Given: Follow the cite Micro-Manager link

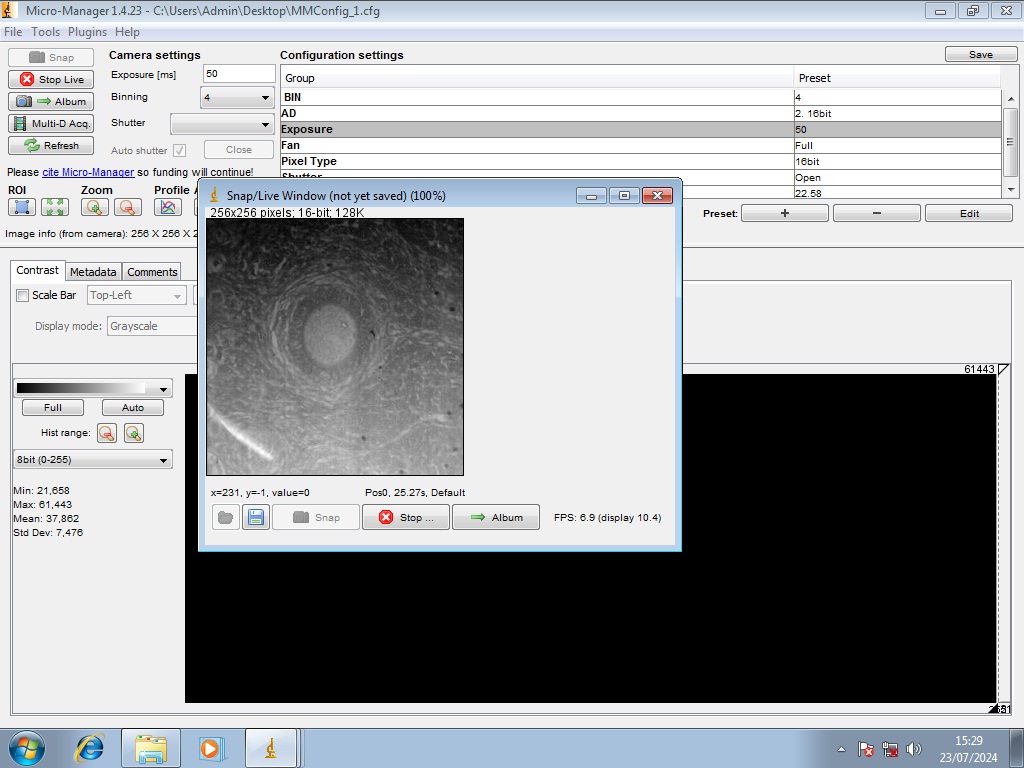Looking at the screenshot, I should pyautogui.click(x=88, y=172).
